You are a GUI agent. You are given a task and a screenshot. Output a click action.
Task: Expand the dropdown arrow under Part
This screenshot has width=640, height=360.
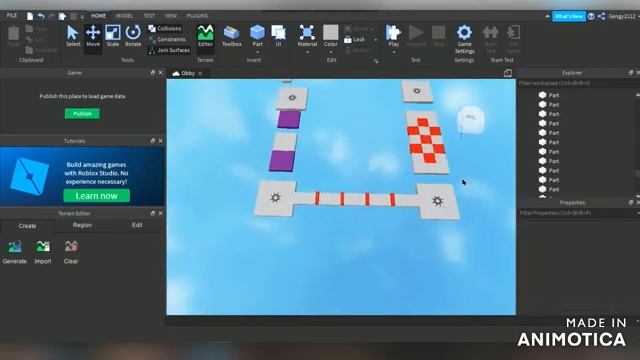coord(257,52)
